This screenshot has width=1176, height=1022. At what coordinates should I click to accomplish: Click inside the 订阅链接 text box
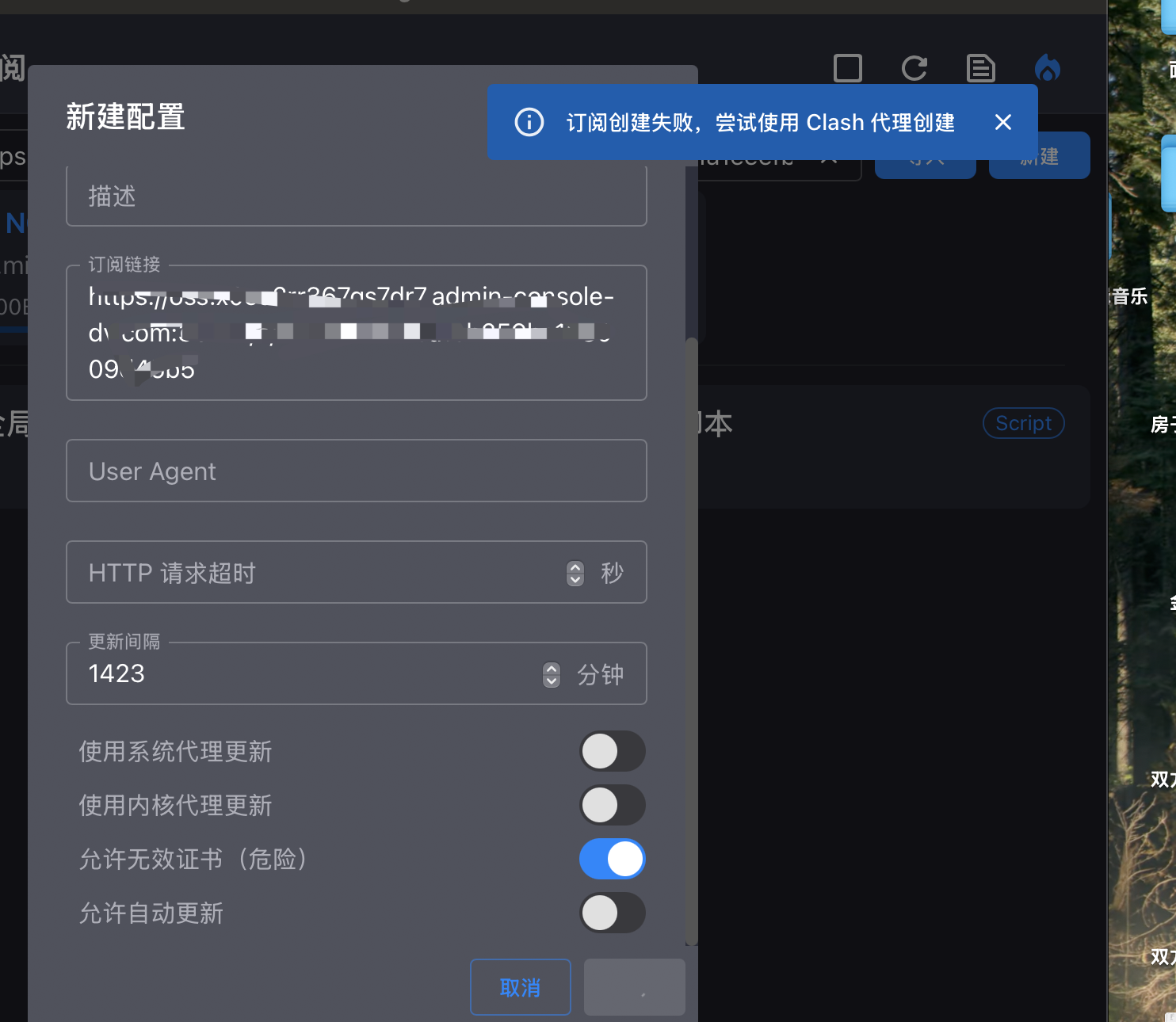[357, 333]
